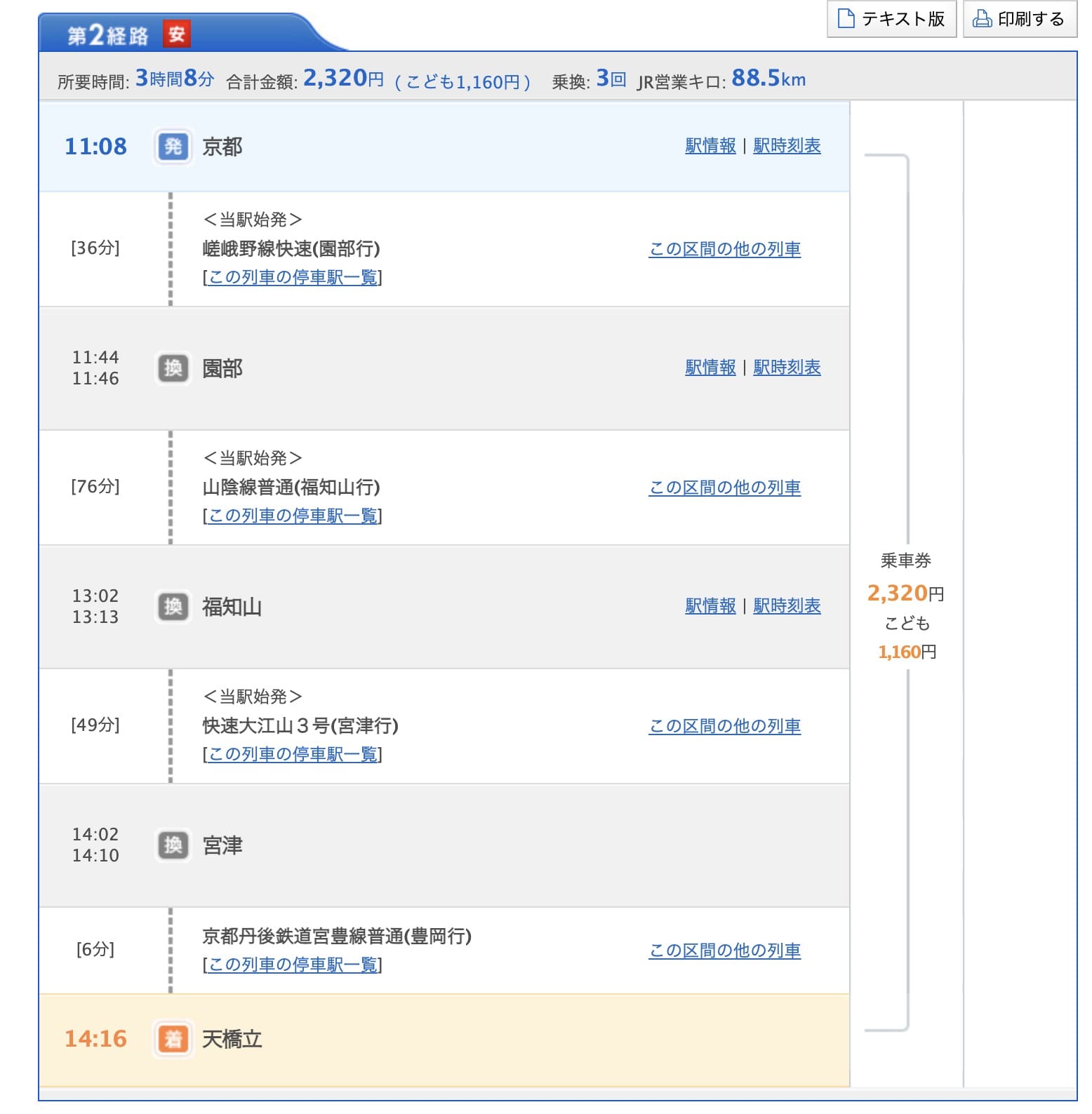The image size is (1092, 1114).
Task: Click the [36分] duration label
Action: (x=95, y=248)
